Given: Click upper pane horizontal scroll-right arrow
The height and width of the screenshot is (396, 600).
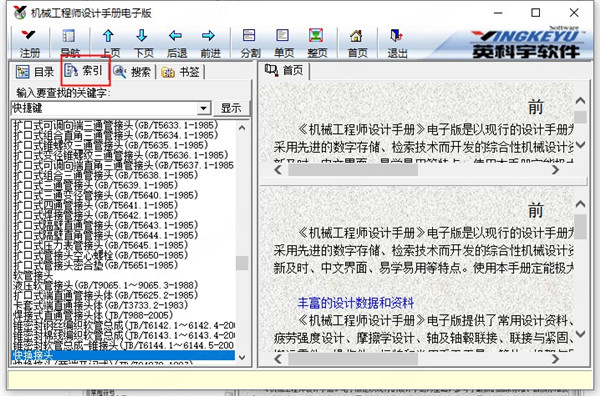Looking at the screenshot, I should pos(556,169).
